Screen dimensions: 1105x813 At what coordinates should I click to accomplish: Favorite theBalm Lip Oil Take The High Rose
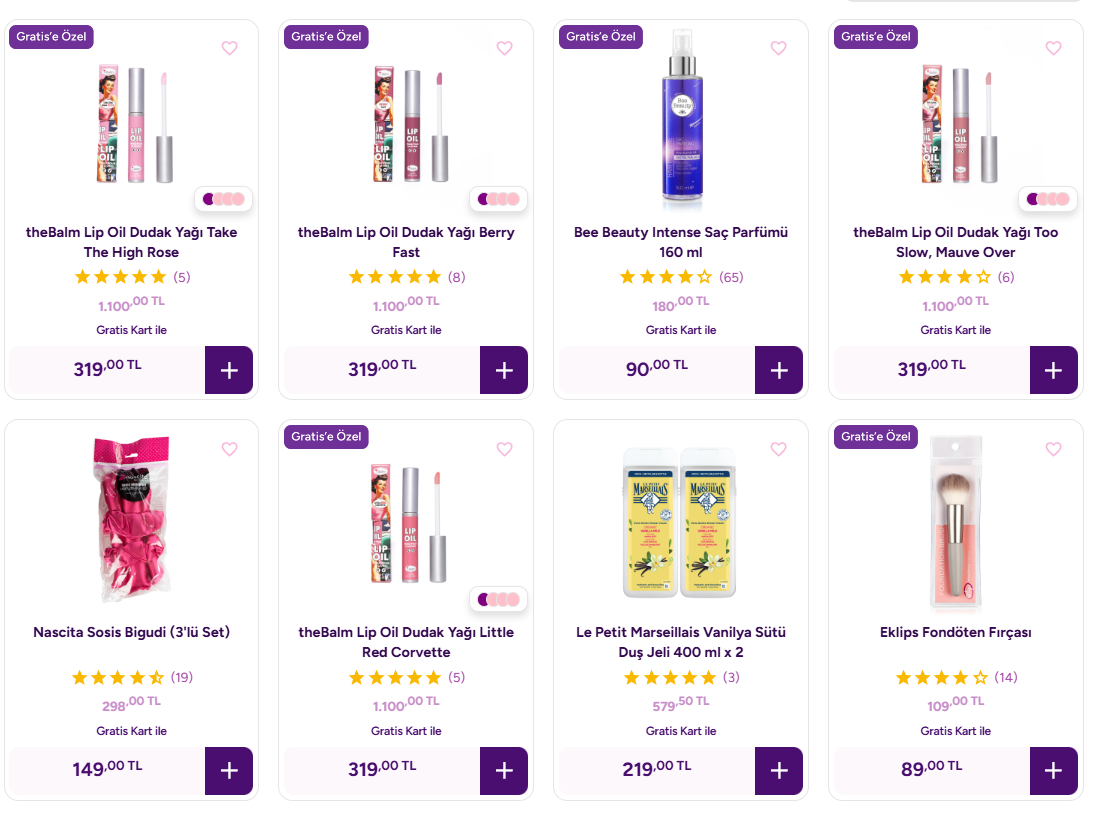pos(229,48)
